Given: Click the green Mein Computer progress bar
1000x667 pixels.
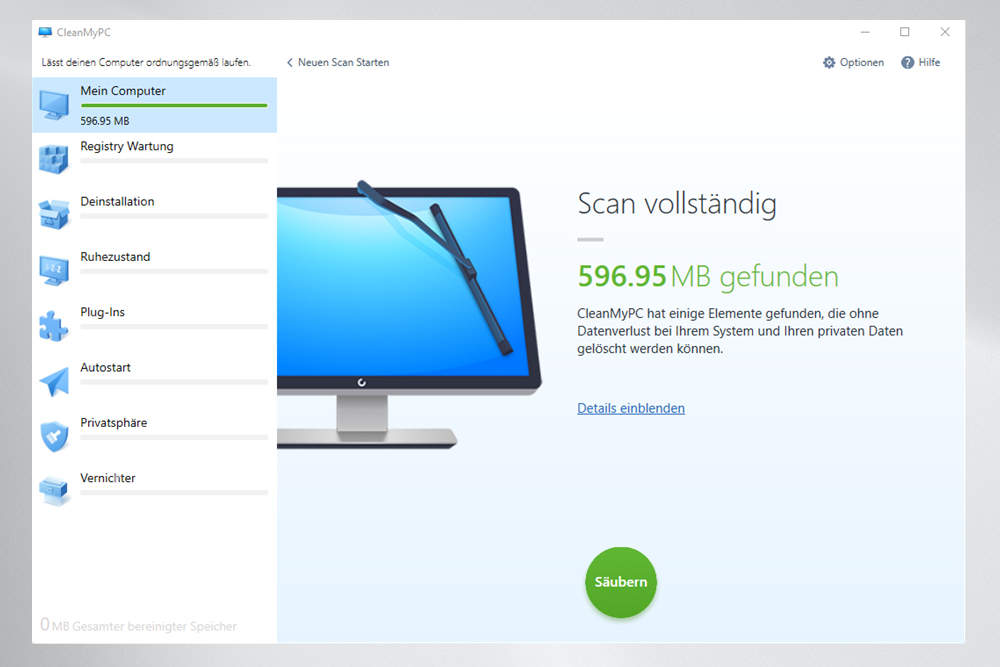Looking at the screenshot, I should [173, 105].
